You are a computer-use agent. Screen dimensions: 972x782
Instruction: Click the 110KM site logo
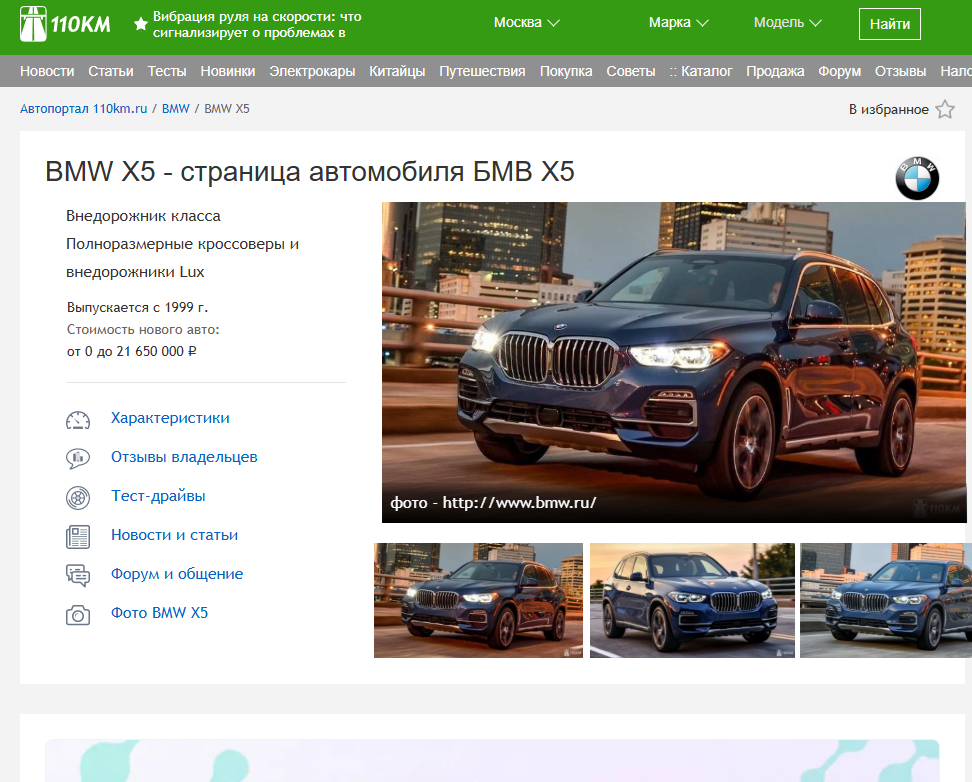[65, 24]
